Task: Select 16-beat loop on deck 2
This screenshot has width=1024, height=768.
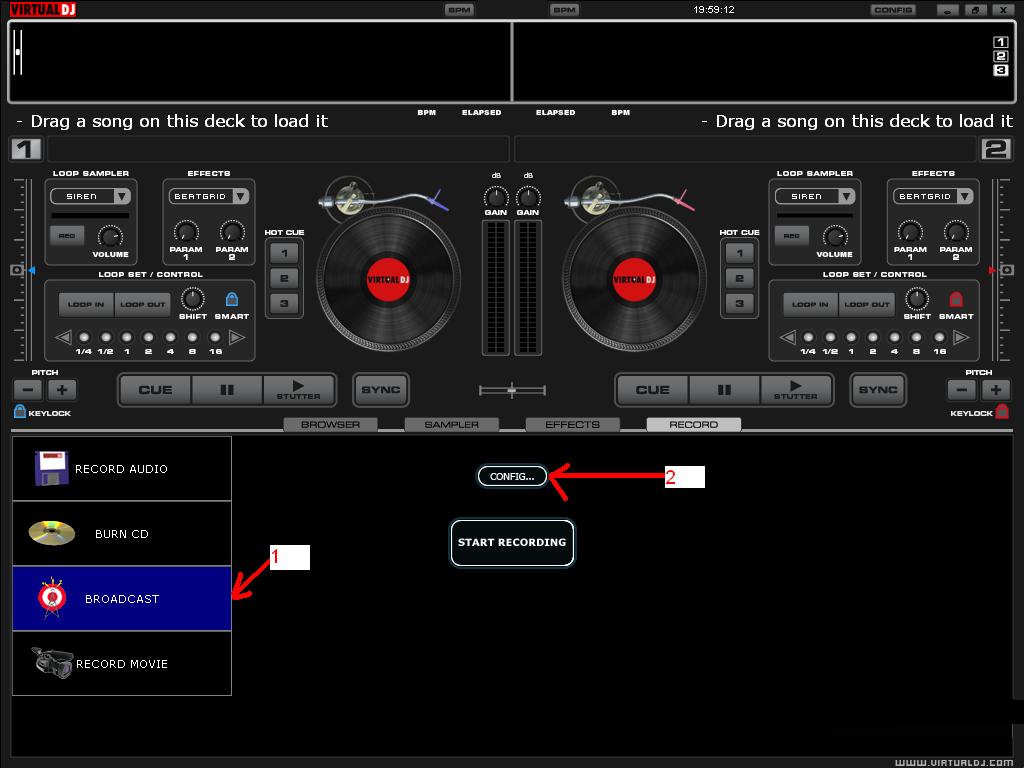Action: point(939,338)
